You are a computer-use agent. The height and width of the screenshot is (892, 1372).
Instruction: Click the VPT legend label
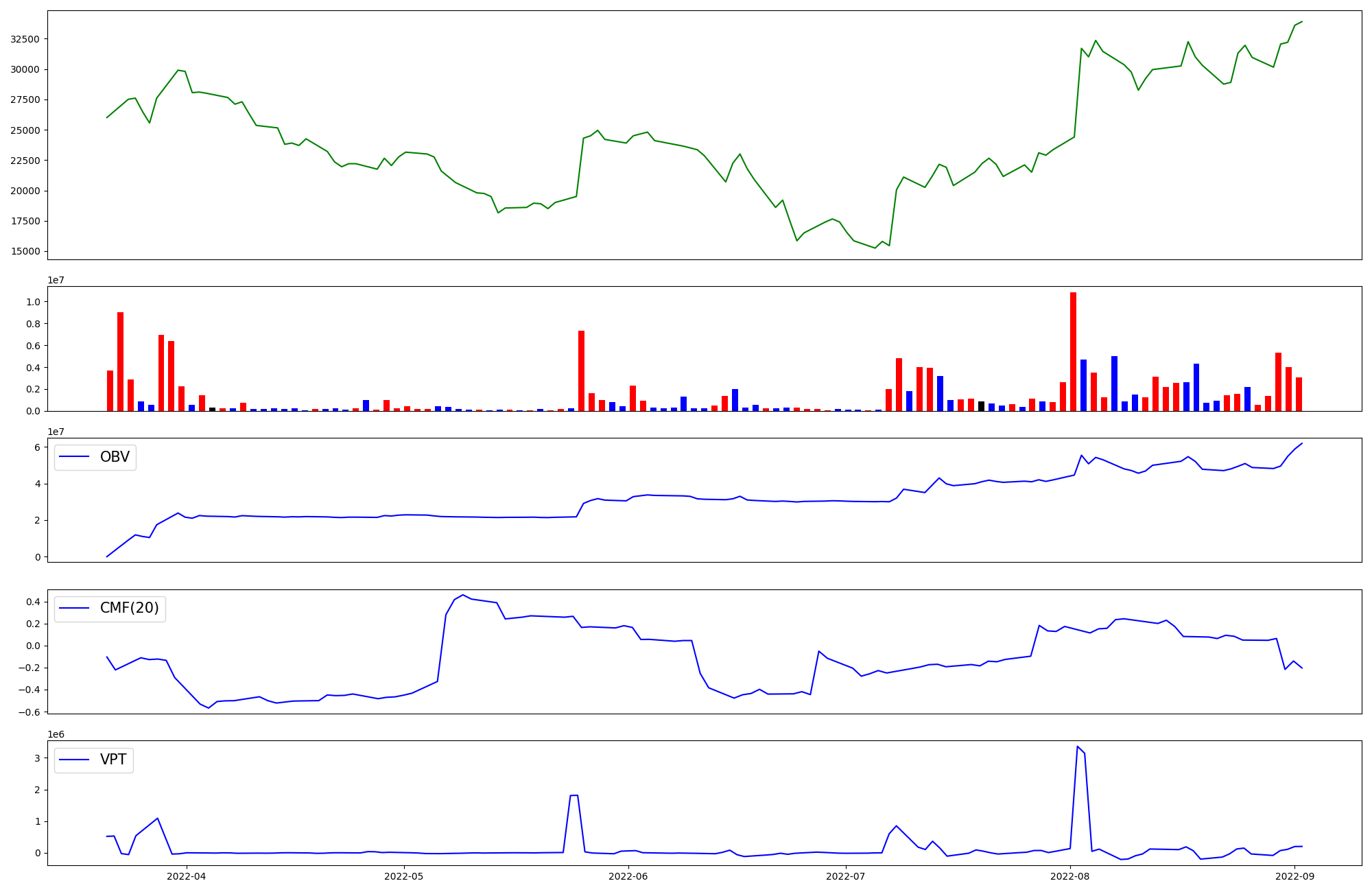pos(113,760)
